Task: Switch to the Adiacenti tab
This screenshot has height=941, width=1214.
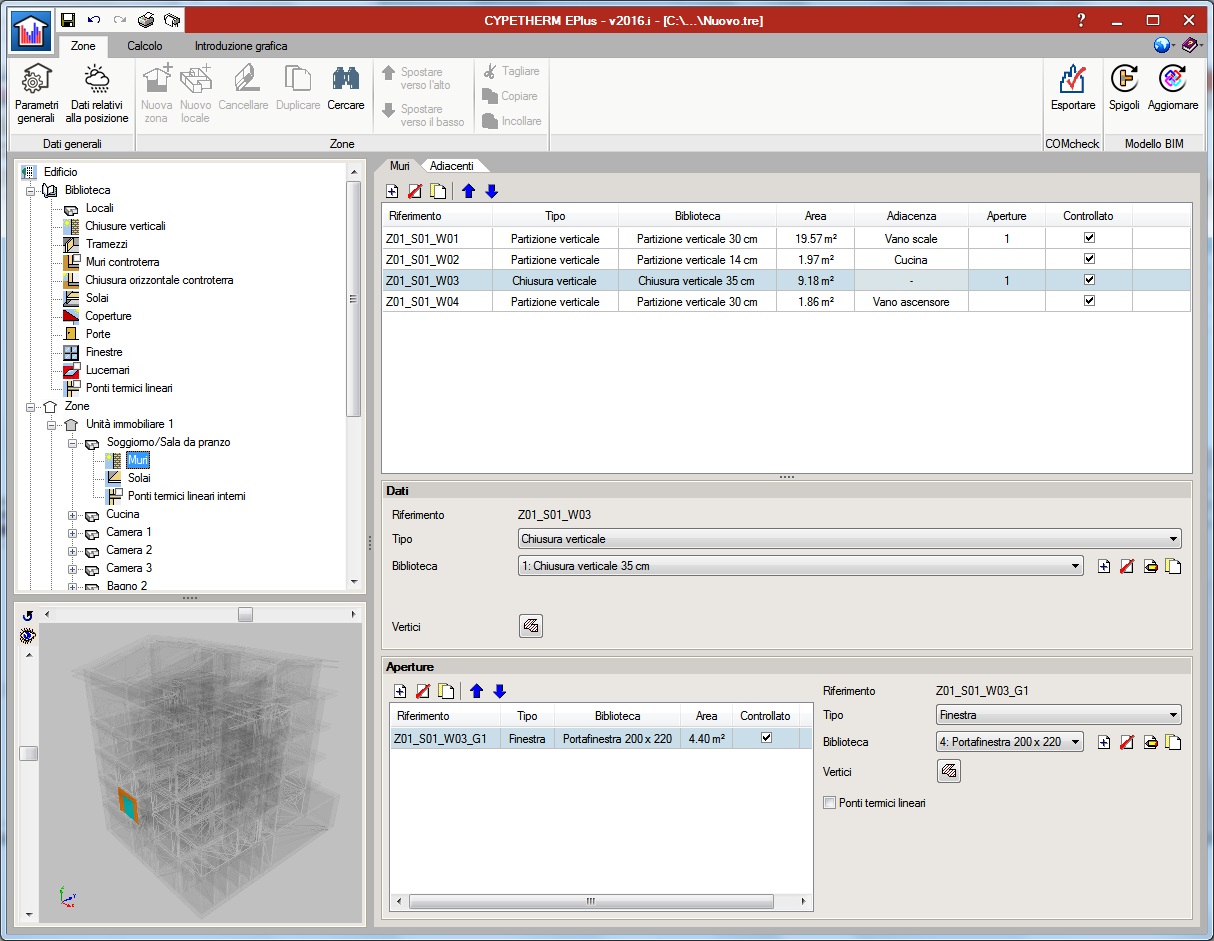Action: [x=451, y=166]
